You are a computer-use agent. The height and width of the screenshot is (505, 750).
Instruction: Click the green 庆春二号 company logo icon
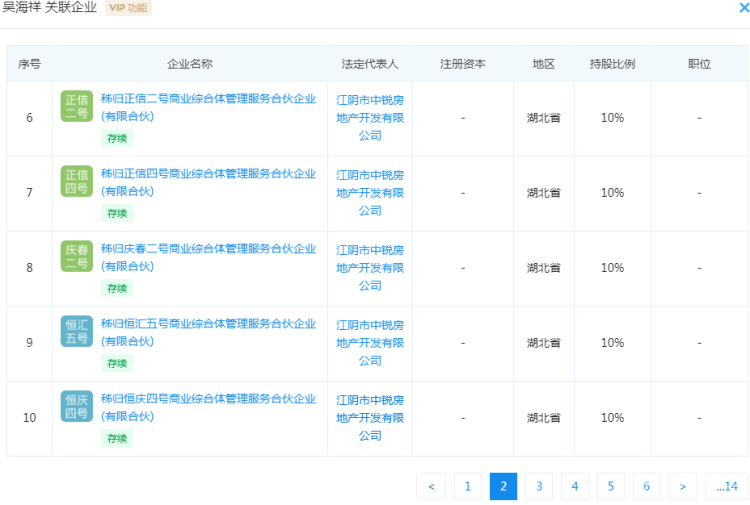click(77, 256)
